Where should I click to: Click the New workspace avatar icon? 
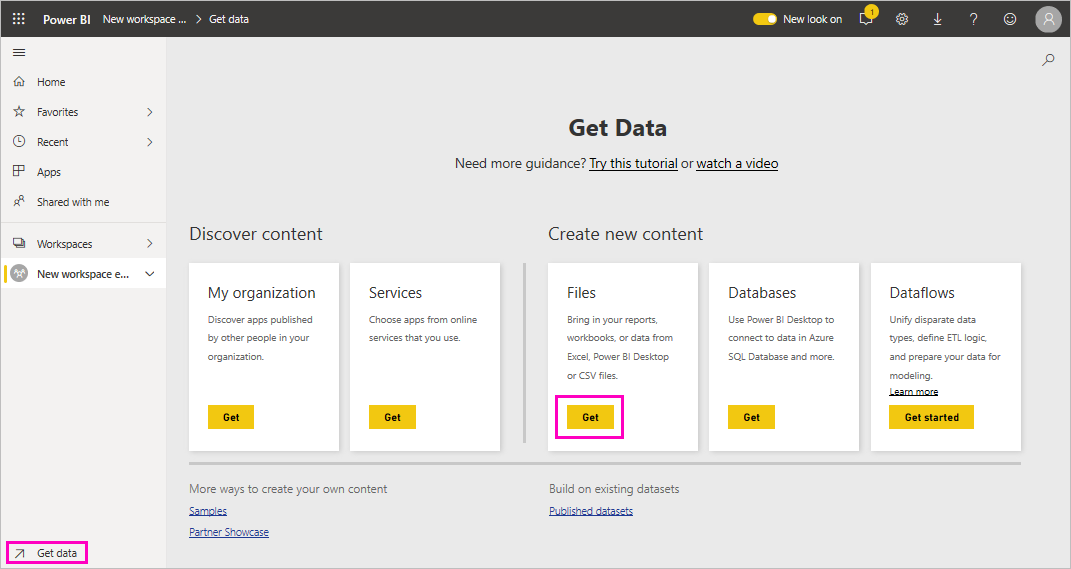[19, 273]
